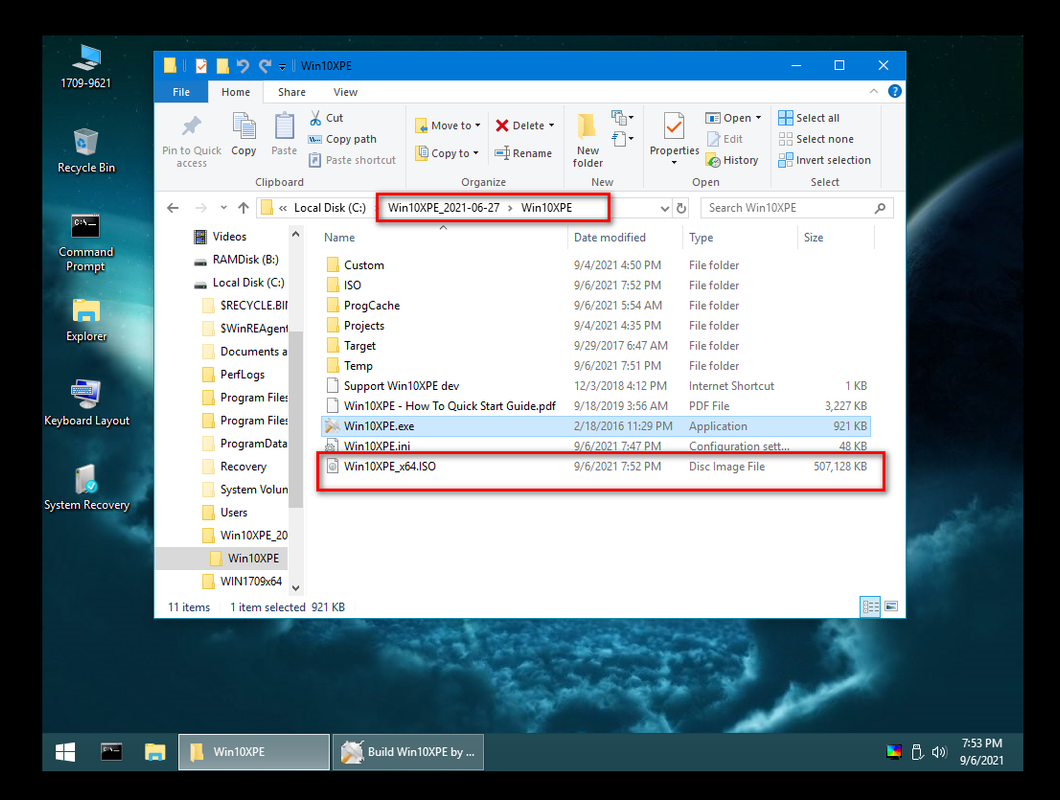Open Videos in navigation pane
1060x800 pixels.
tap(220, 237)
